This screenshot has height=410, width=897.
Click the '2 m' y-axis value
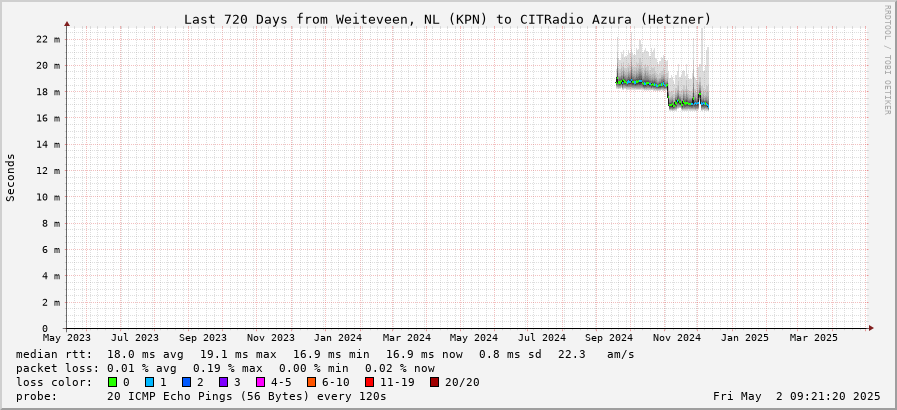click(51, 302)
